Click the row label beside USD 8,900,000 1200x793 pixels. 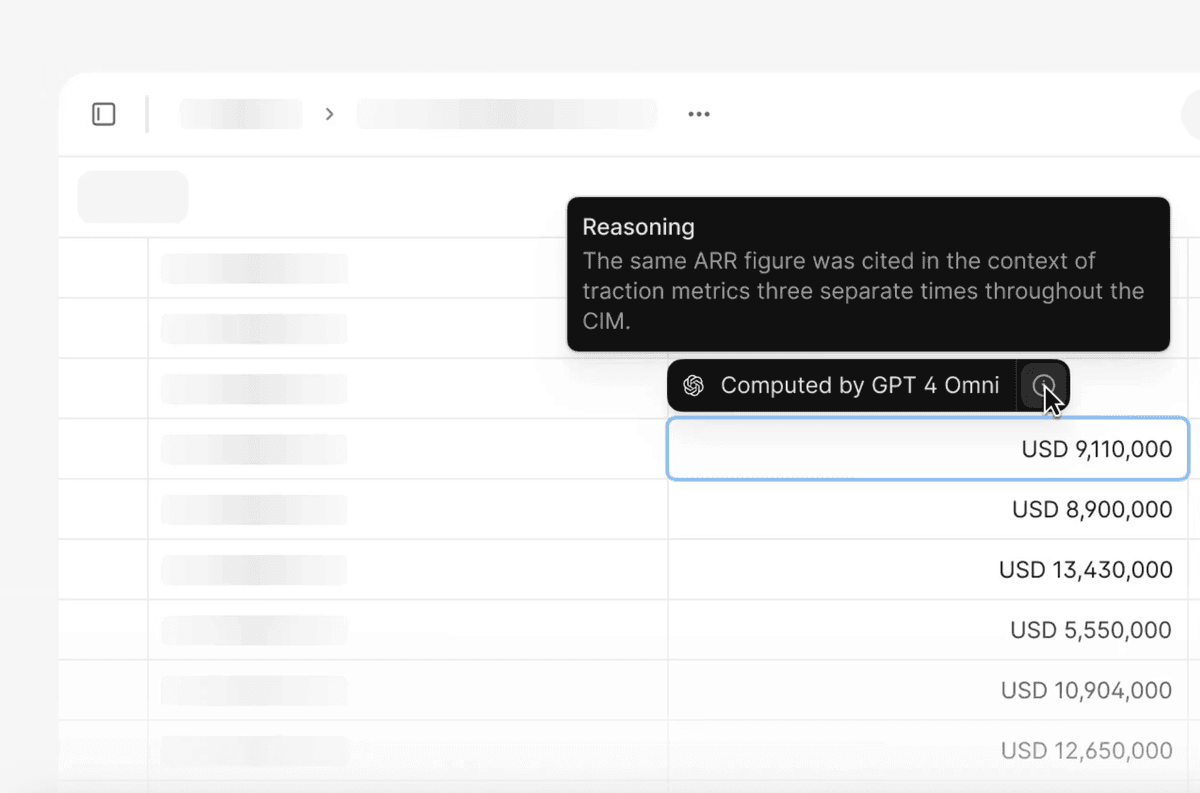254,510
